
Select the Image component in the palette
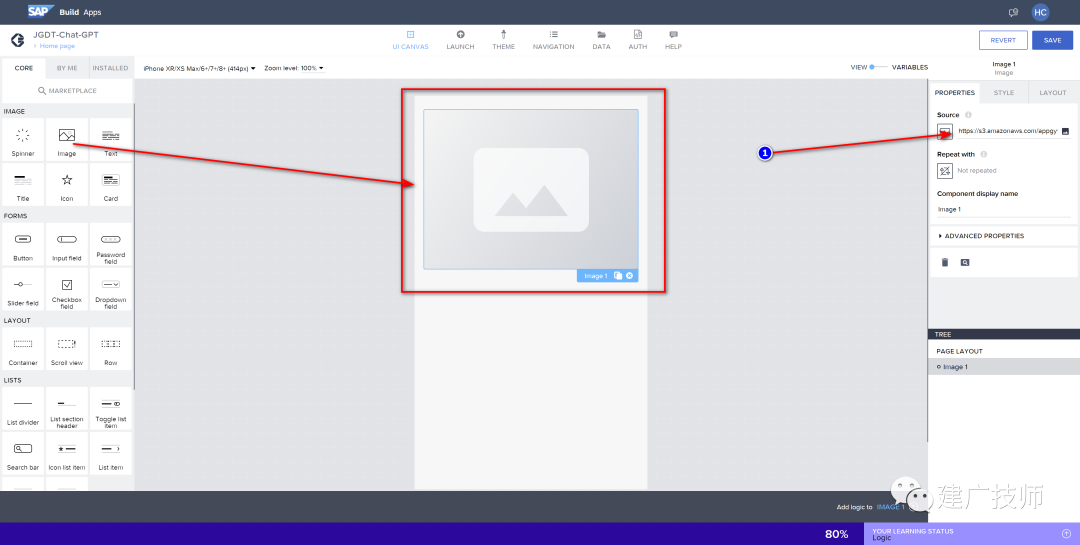click(x=67, y=140)
